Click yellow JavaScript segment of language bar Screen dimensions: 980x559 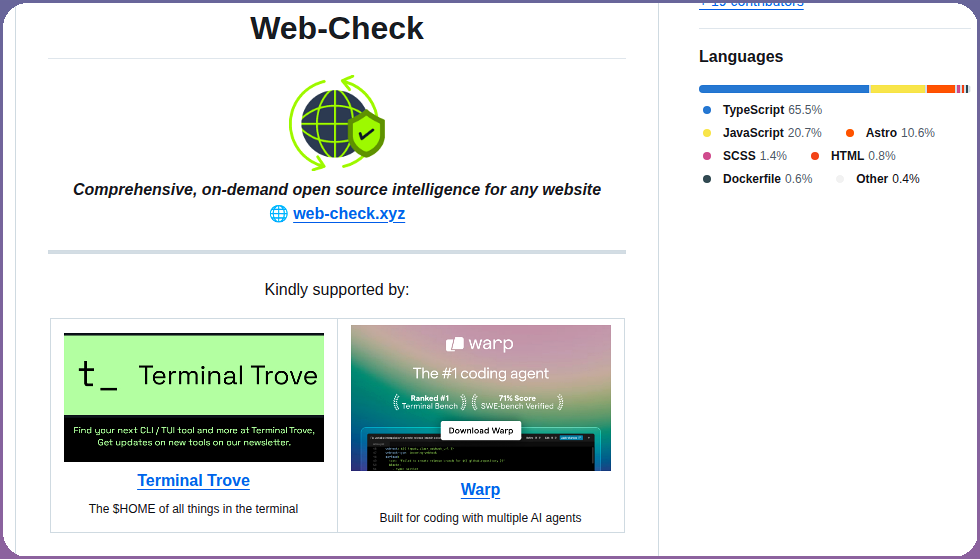[898, 89]
